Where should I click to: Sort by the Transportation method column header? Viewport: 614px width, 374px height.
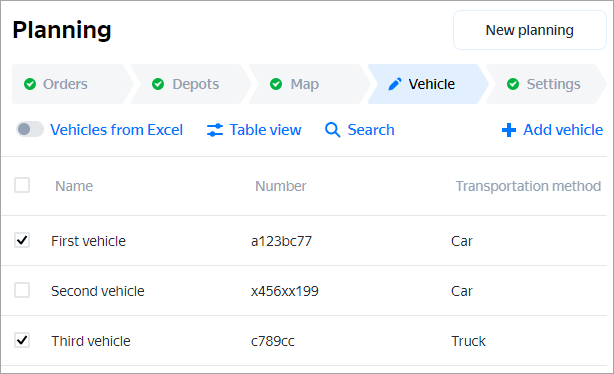pyautogui.click(x=528, y=186)
